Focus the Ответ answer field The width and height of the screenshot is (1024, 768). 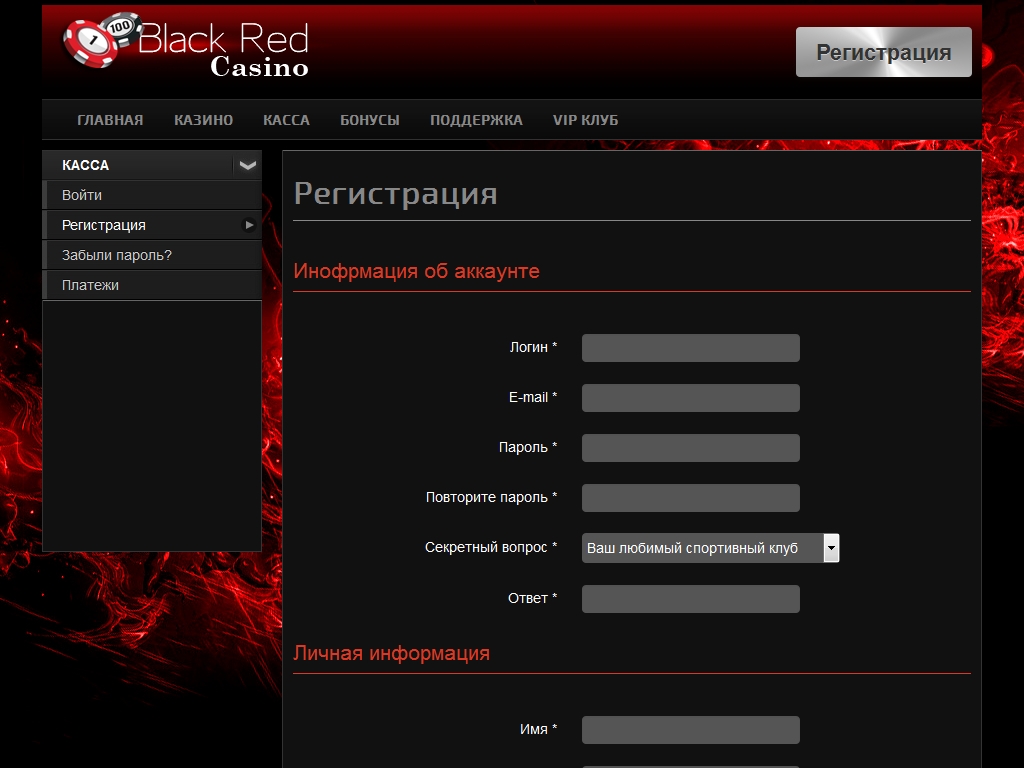pos(690,599)
